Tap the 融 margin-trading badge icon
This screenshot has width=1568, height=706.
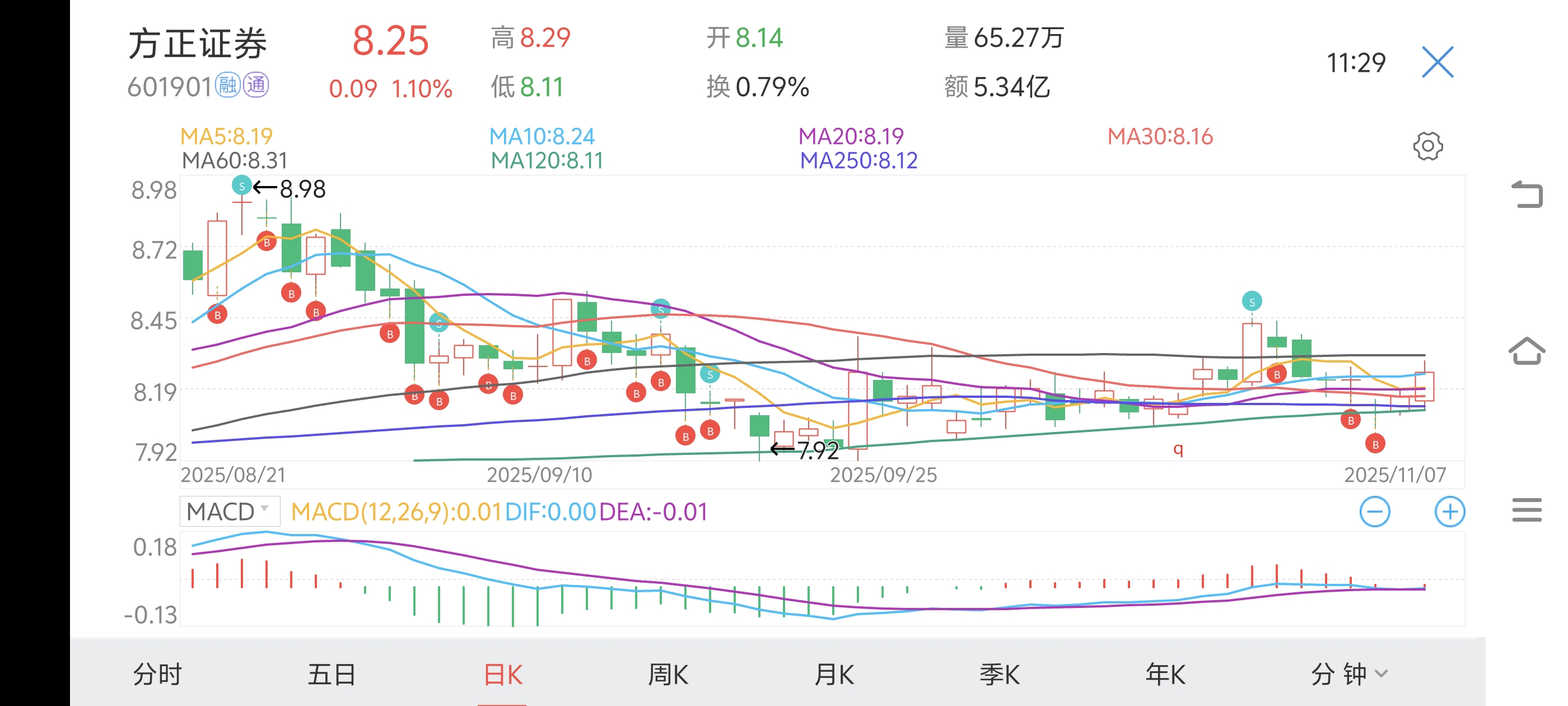pyautogui.click(x=228, y=85)
